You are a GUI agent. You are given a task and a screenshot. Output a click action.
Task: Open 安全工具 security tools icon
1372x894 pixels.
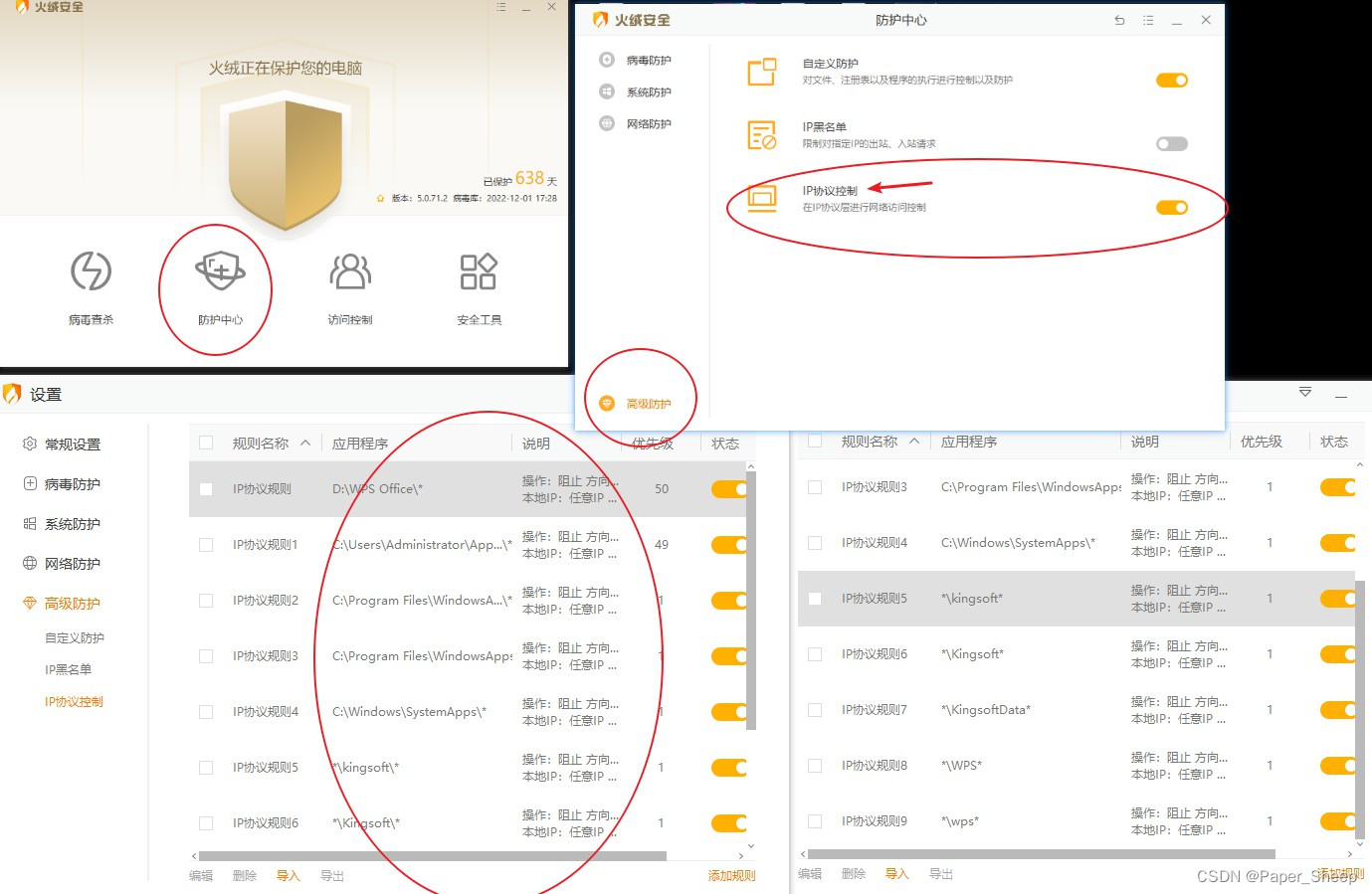479,271
